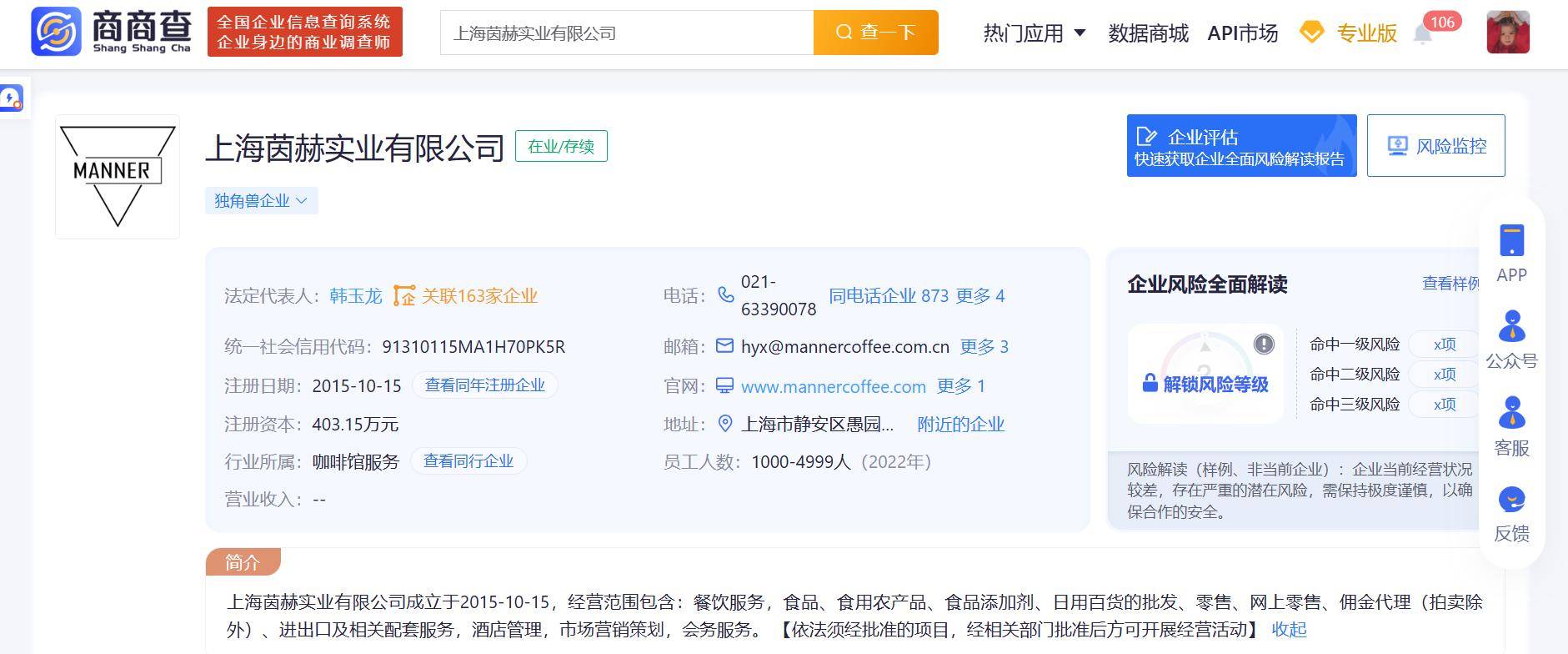The width and height of the screenshot is (1568, 654).
Task: Click the related-companies icon beside 关联163家企业
Action: pyautogui.click(x=404, y=295)
